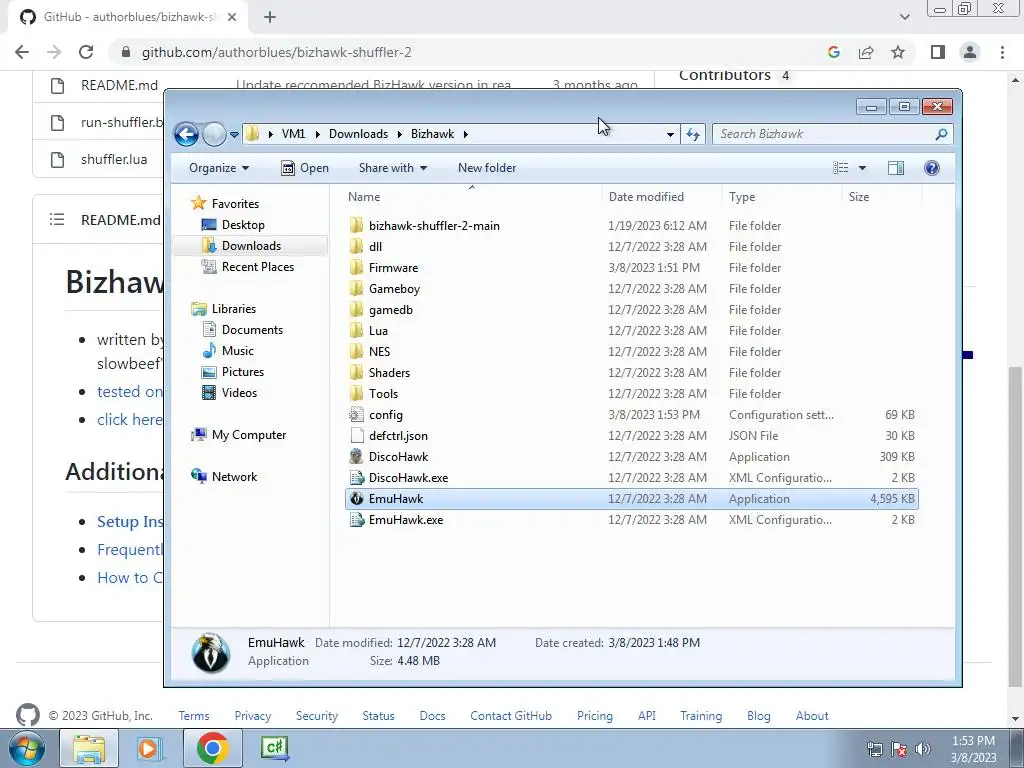Change view using the view icon
The image size is (1024, 768).
(840, 168)
